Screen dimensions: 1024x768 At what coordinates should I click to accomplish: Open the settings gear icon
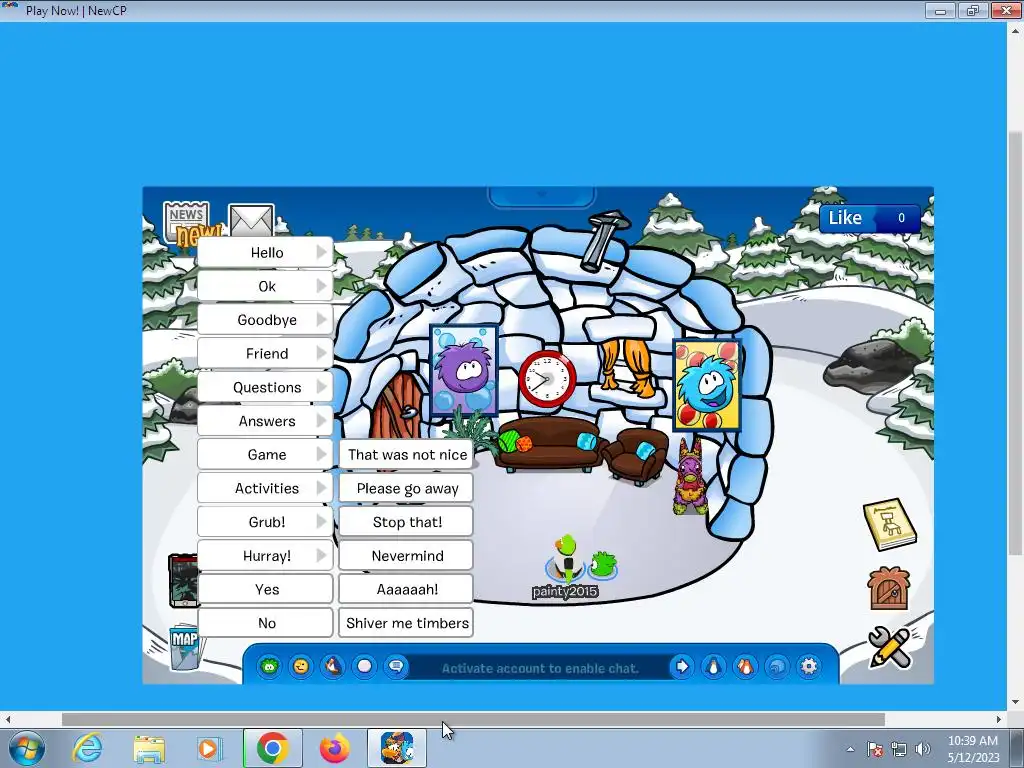[x=808, y=666]
